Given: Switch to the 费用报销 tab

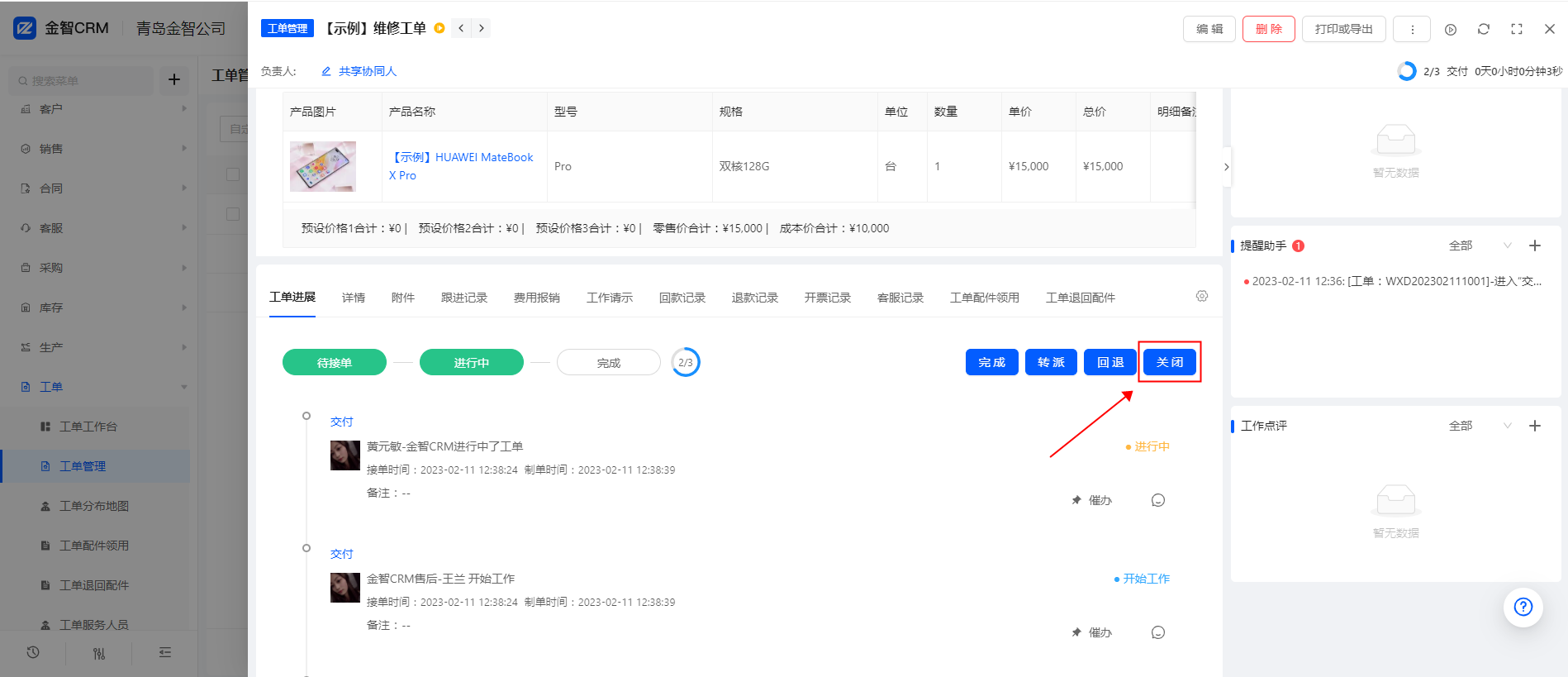Looking at the screenshot, I should pos(537,298).
